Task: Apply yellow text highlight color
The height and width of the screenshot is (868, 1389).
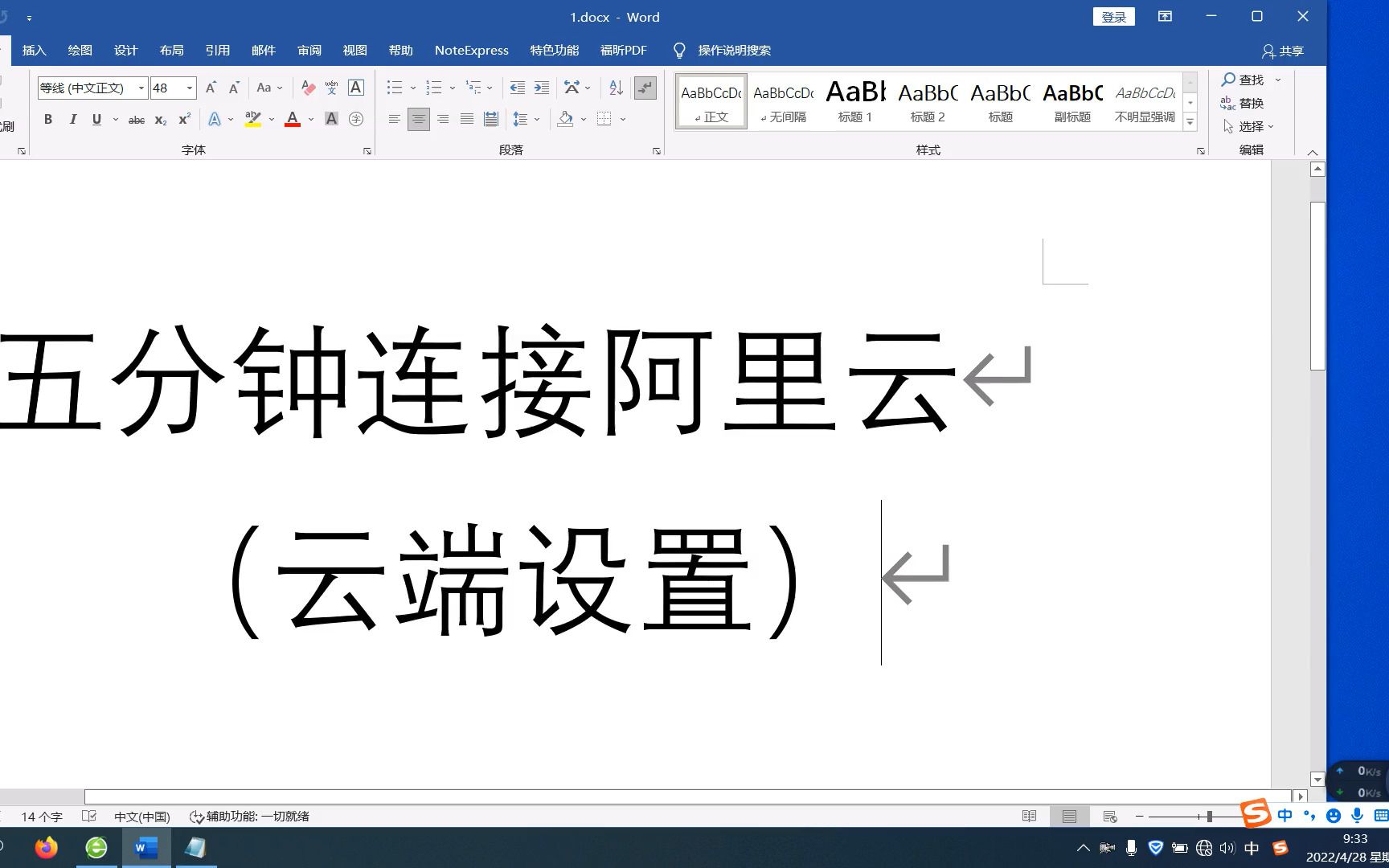Action: click(253, 119)
